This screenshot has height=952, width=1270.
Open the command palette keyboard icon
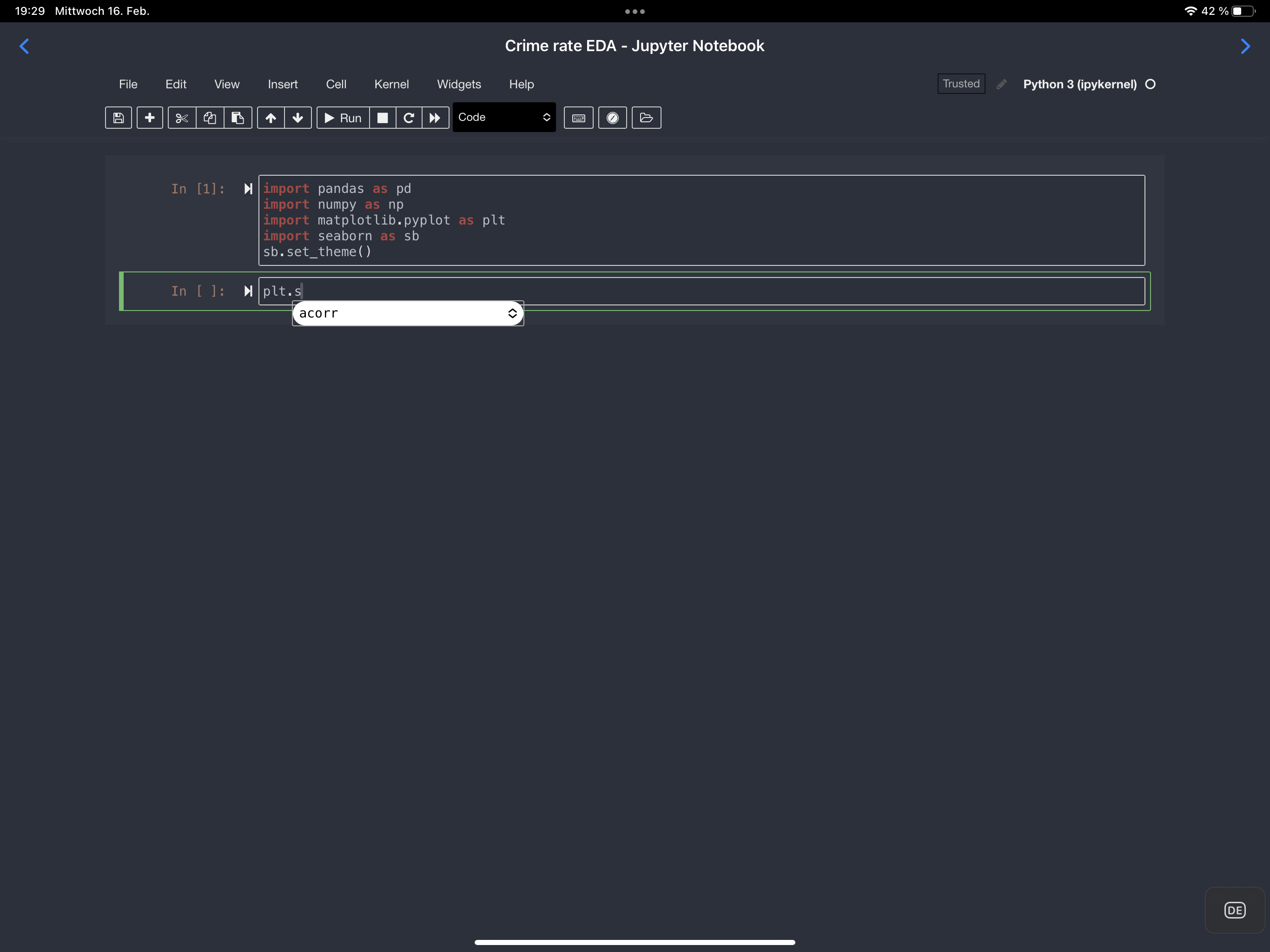[578, 118]
